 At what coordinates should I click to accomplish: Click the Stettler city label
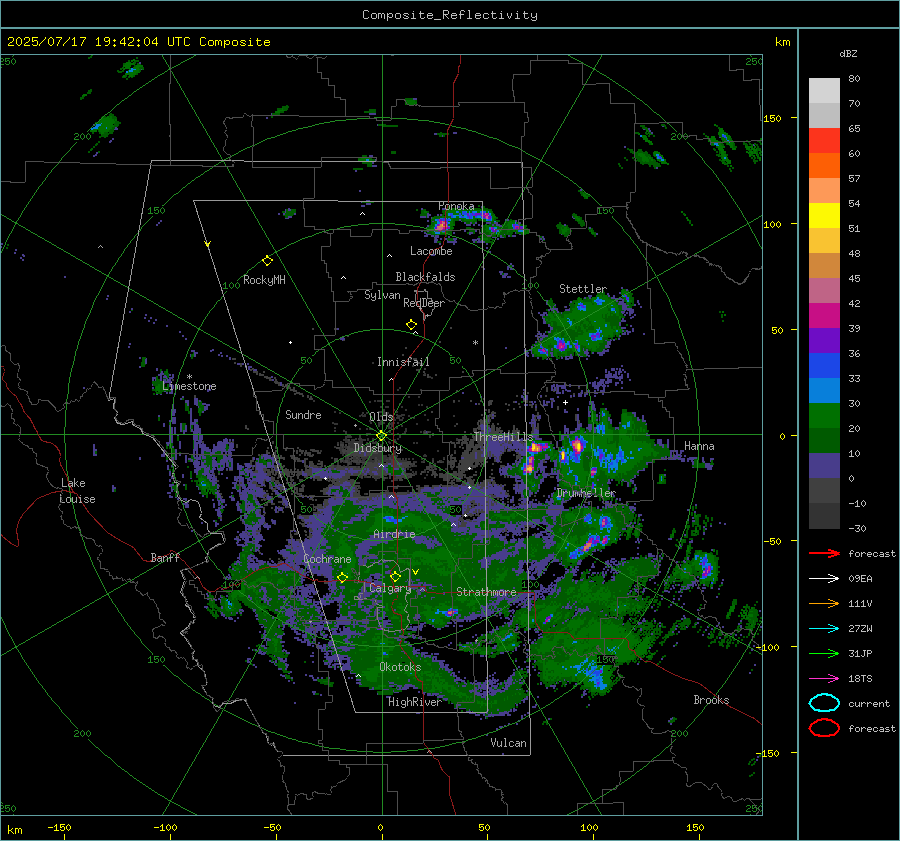pyautogui.click(x=583, y=289)
